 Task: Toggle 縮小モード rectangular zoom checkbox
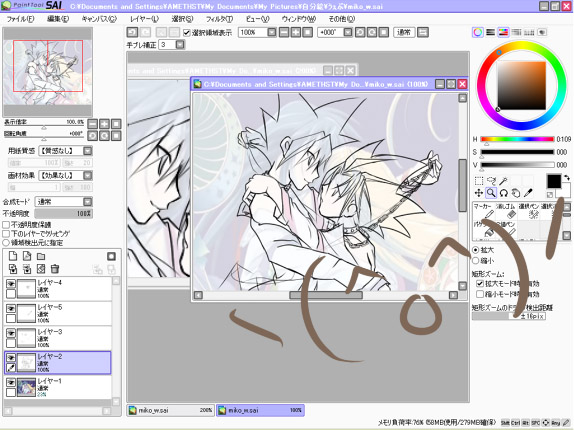(x=480, y=294)
